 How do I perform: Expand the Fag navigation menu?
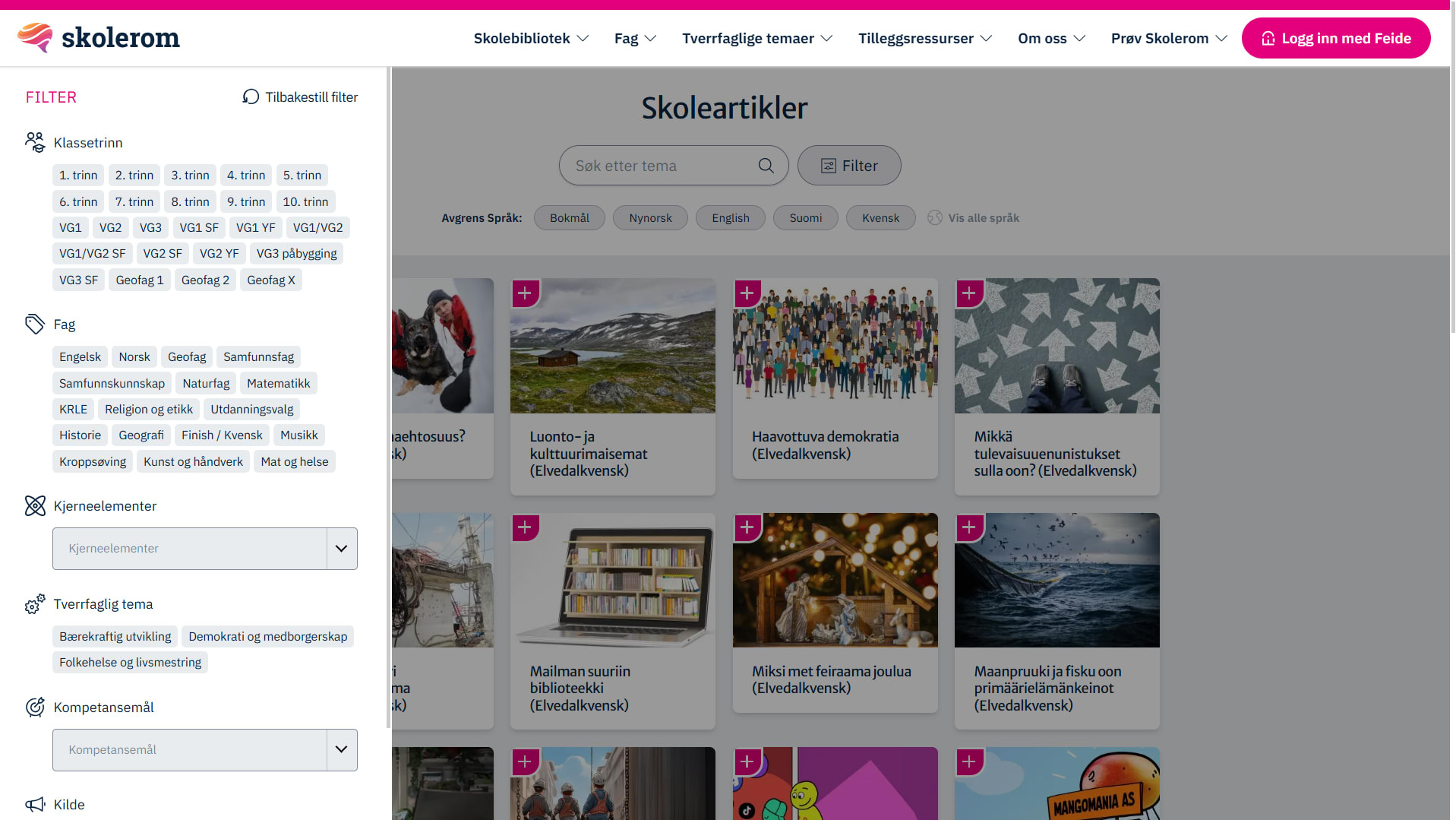click(635, 38)
